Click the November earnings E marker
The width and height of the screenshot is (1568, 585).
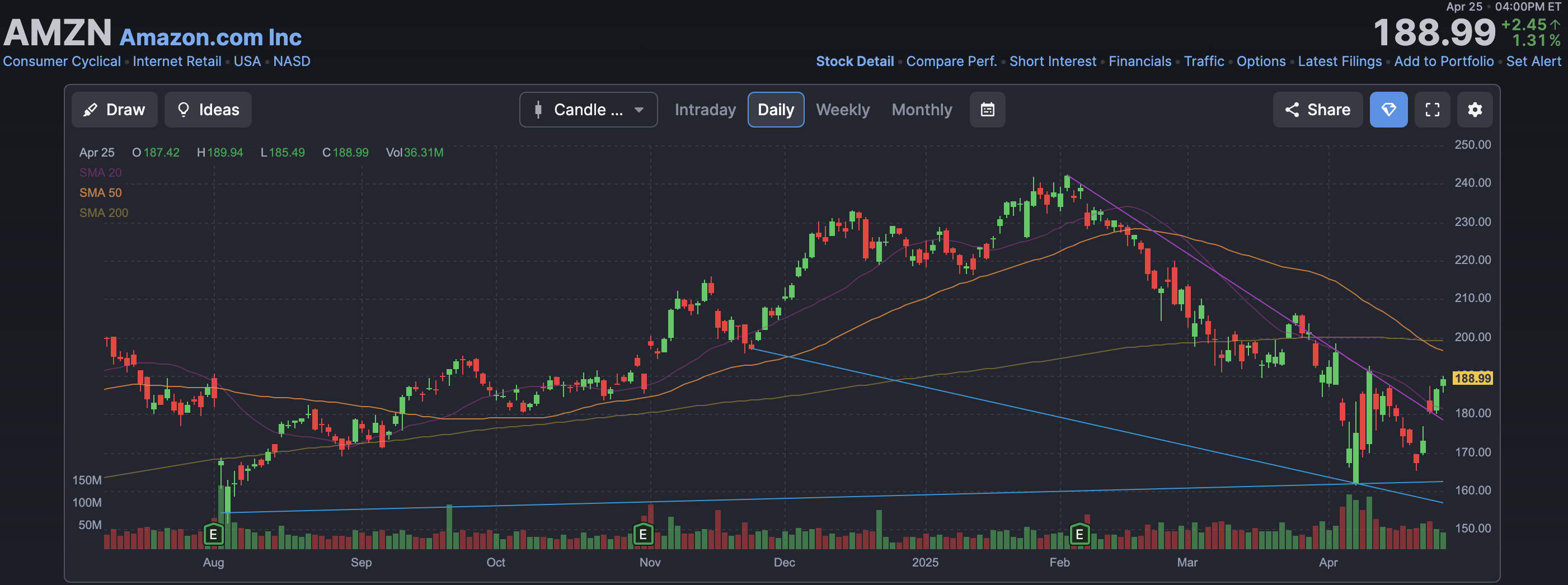pyautogui.click(x=643, y=535)
